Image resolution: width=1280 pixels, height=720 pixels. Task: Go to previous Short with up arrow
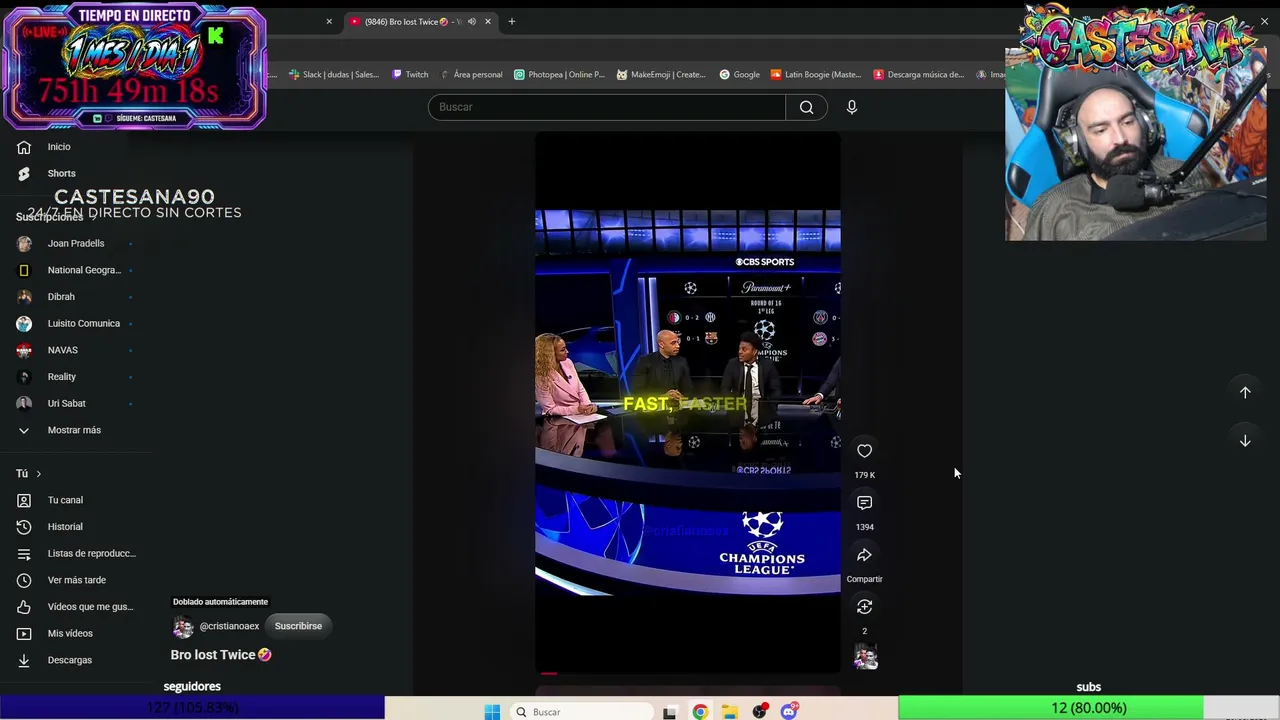[x=1245, y=393]
